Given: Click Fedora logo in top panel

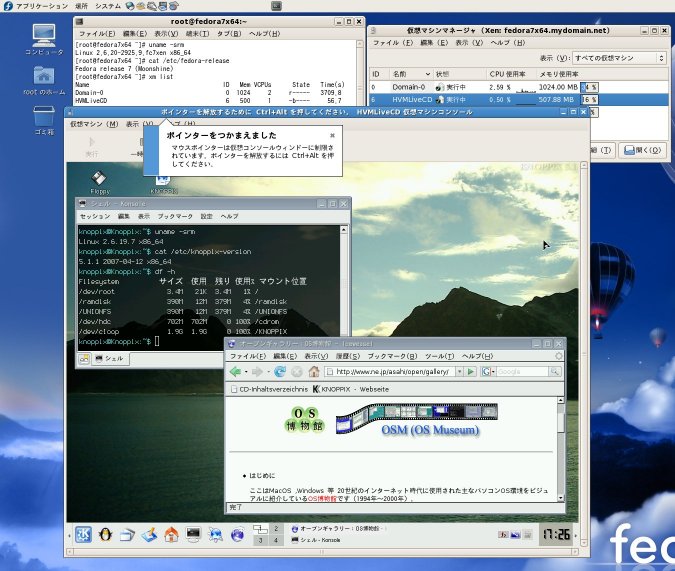Looking at the screenshot, I should [x=8, y=6].
